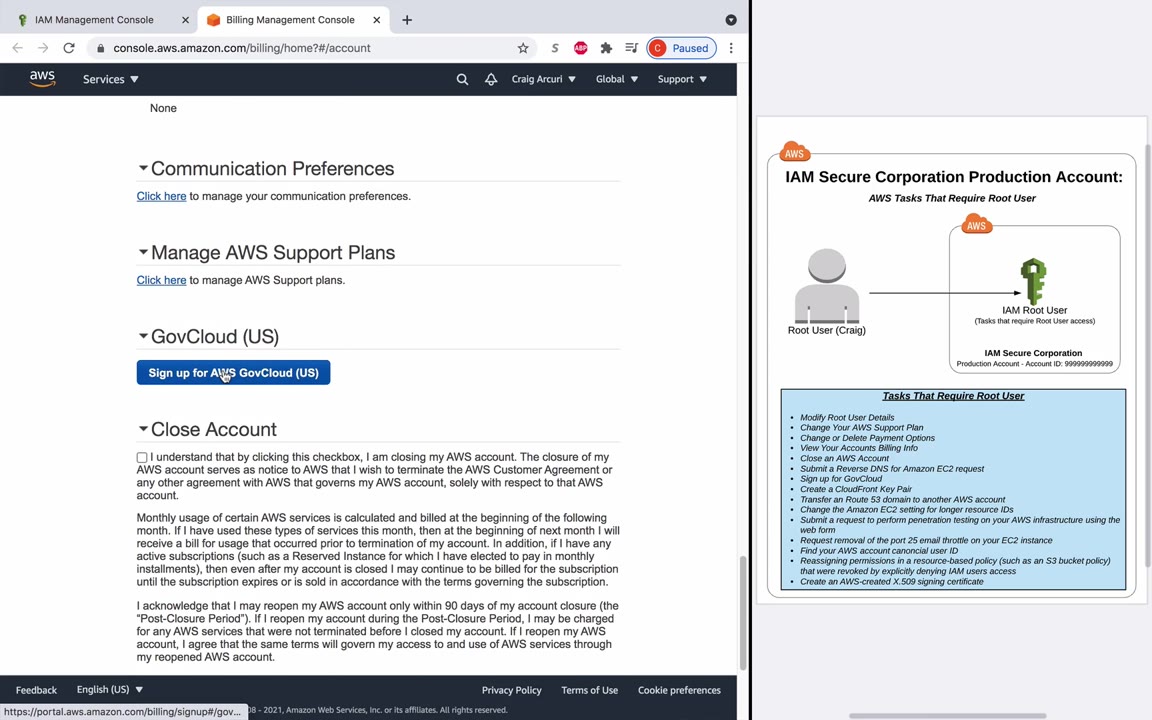The width and height of the screenshot is (1152, 720).
Task: Open the Support dropdown menu
Action: click(x=682, y=79)
